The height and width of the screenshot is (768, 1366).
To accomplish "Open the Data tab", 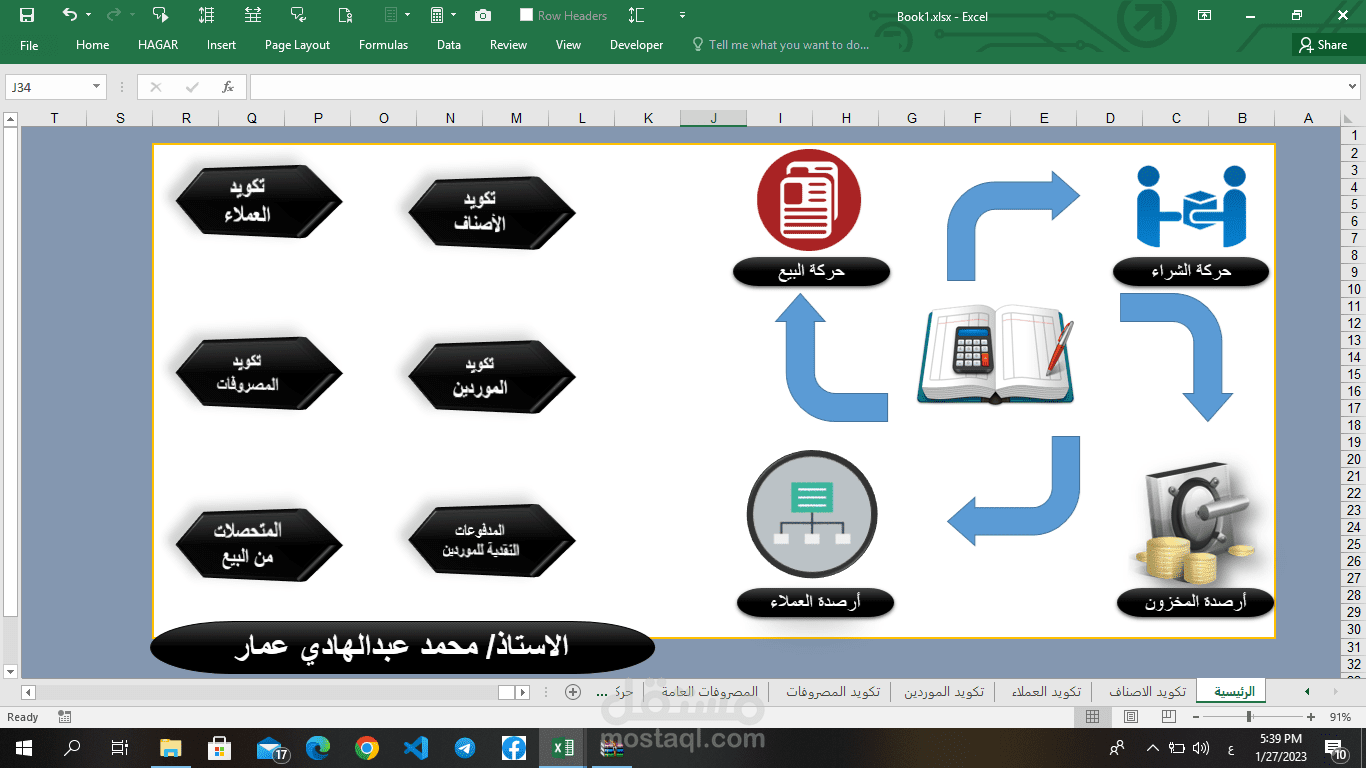I will (449, 45).
